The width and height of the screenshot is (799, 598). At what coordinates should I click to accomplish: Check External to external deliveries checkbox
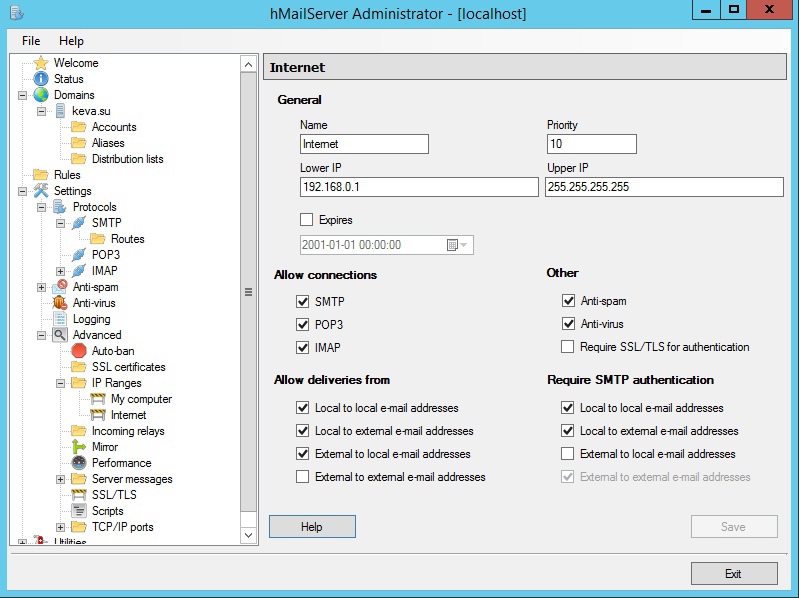(302, 477)
